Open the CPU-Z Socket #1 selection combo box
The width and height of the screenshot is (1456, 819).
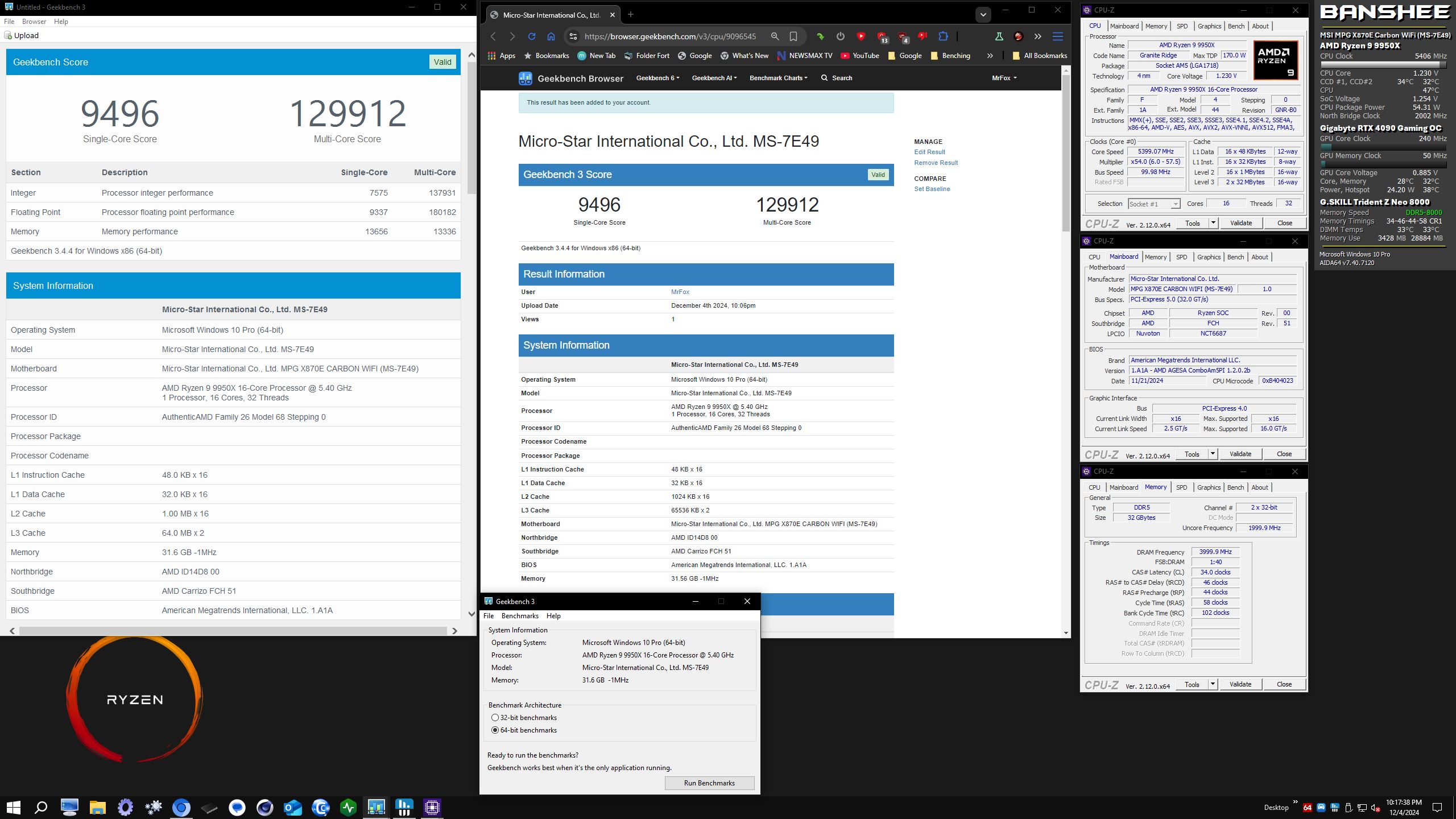[1154, 204]
